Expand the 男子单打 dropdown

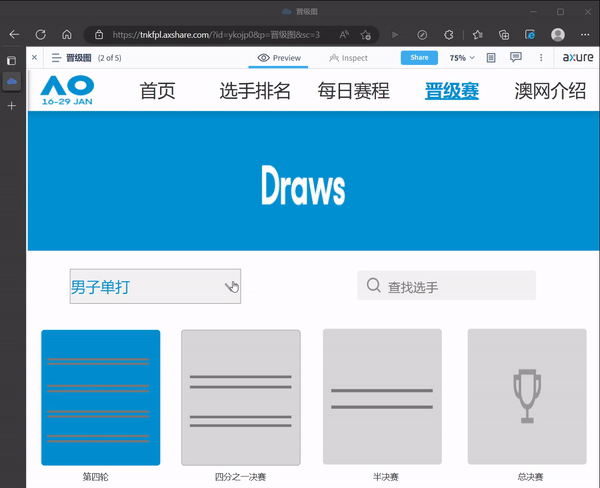155,286
